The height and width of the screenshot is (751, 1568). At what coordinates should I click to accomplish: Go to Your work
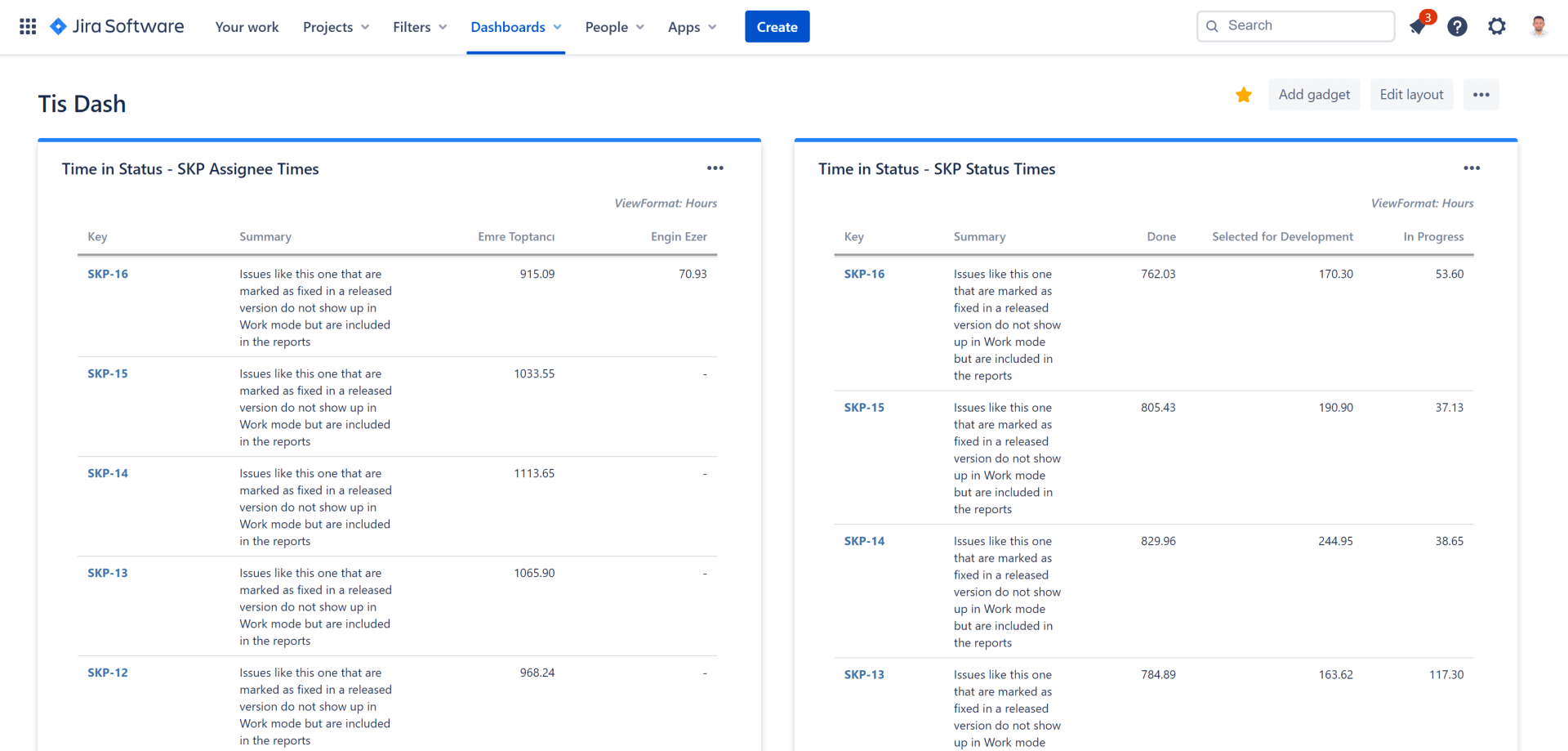247,27
